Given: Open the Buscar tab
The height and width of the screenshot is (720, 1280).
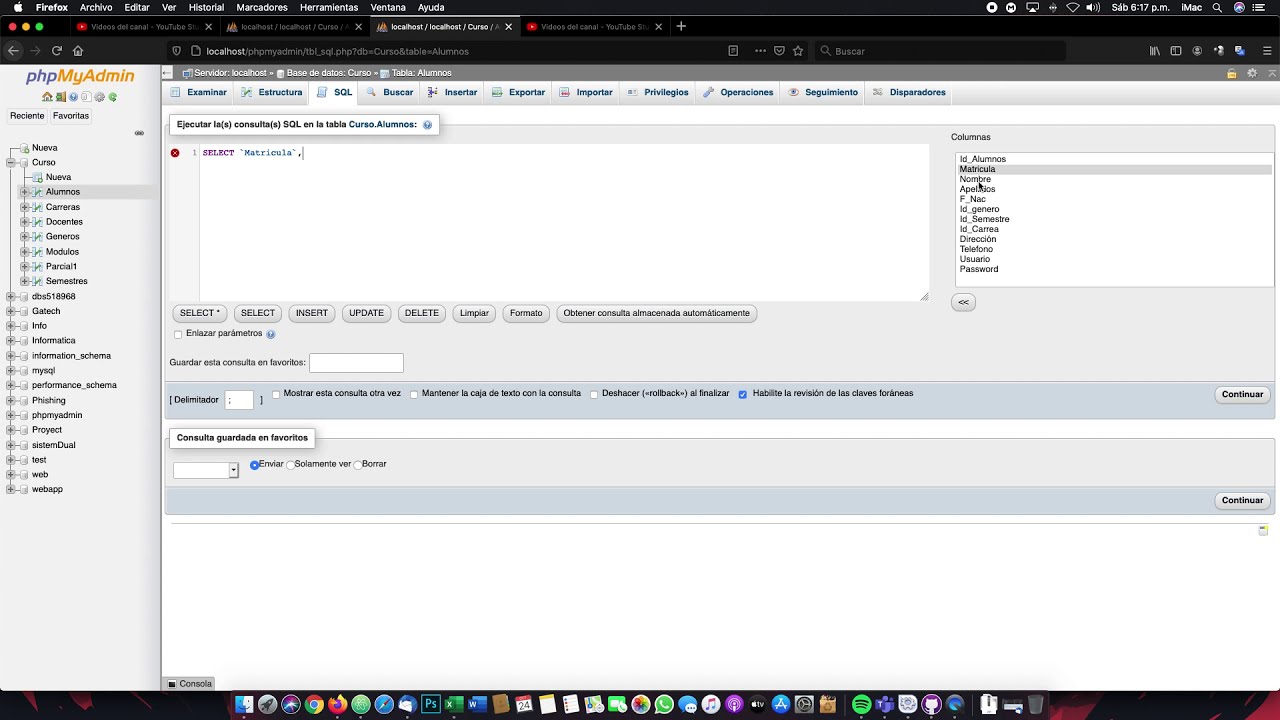Looking at the screenshot, I should pyautogui.click(x=389, y=92).
